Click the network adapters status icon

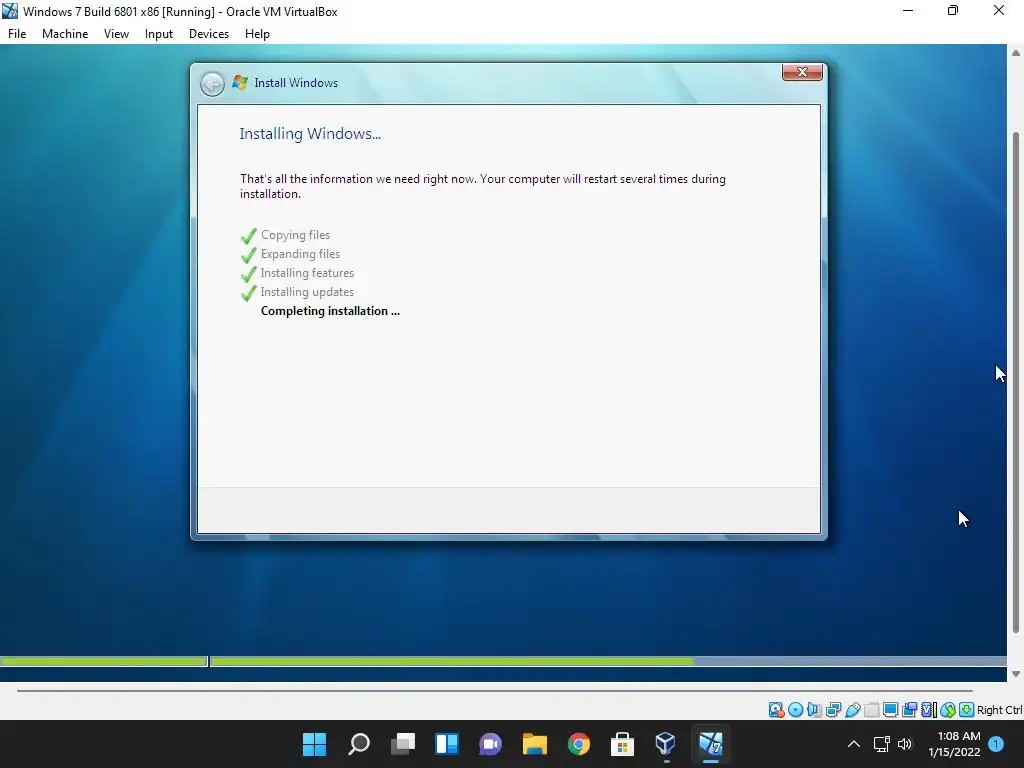[x=833, y=710]
